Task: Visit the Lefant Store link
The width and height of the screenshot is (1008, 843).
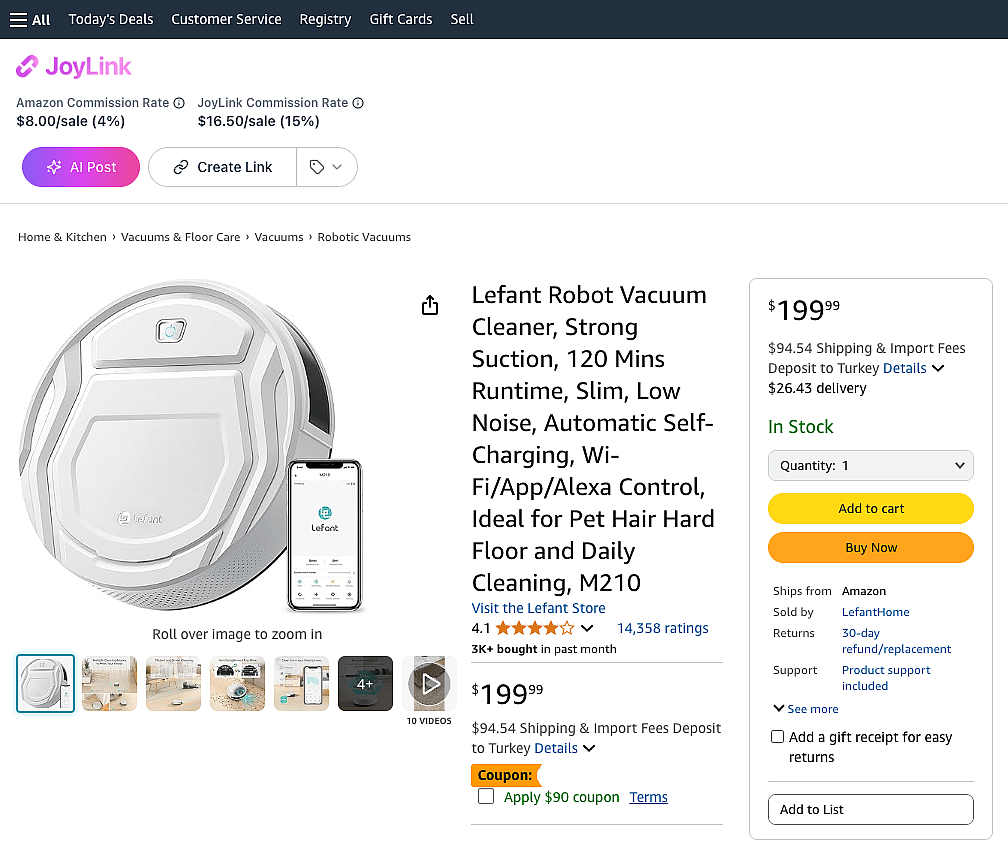Action: [x=538, y=608]
